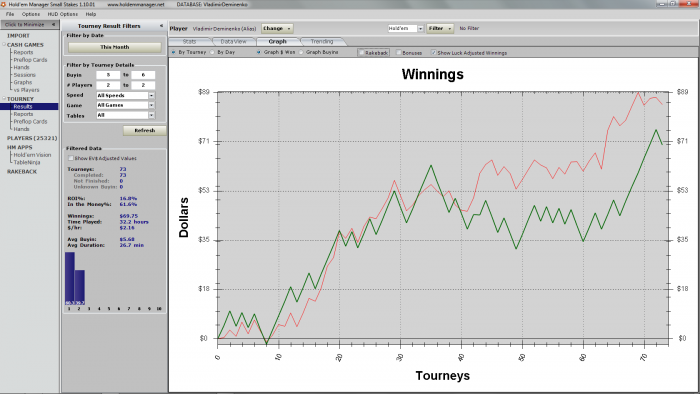Toggle the Bonuses checkbox

coord(399,53)
